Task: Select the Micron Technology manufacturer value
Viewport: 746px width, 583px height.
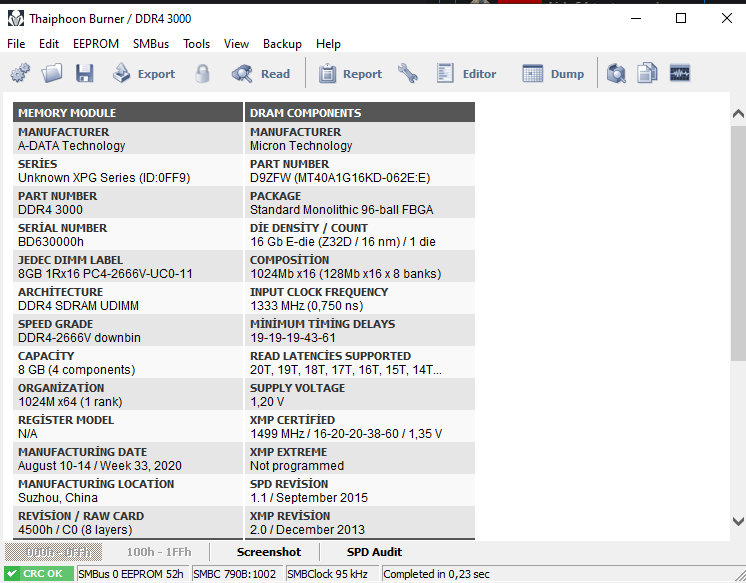Action: pos(301,146)
